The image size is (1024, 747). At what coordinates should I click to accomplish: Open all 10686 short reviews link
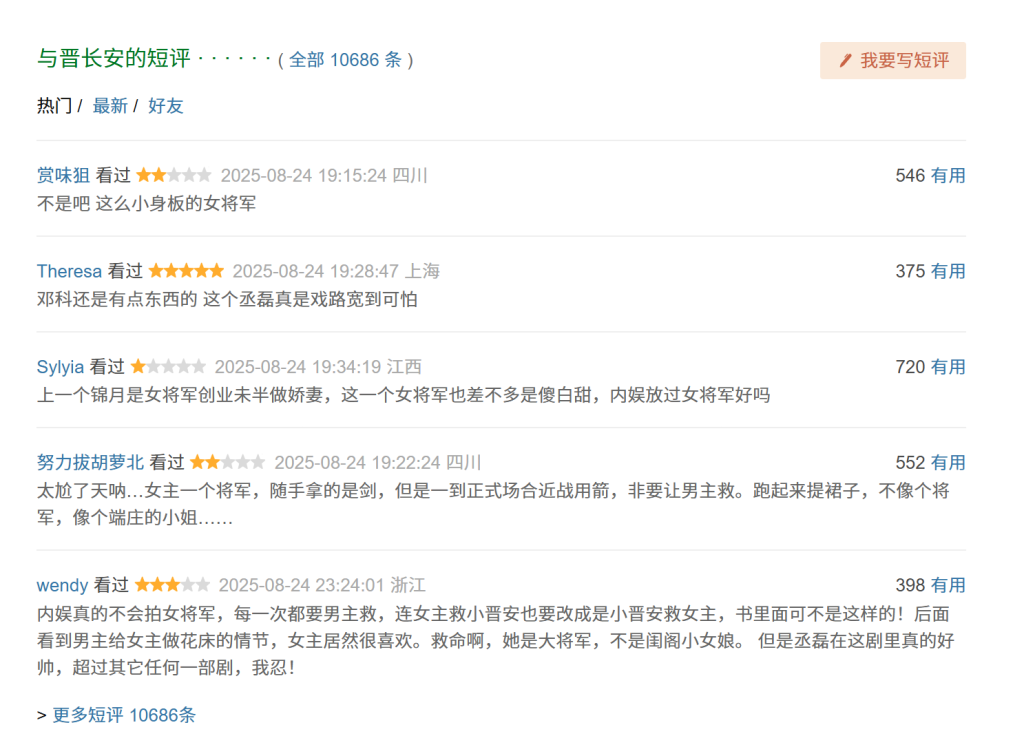[x=345, y=60]
